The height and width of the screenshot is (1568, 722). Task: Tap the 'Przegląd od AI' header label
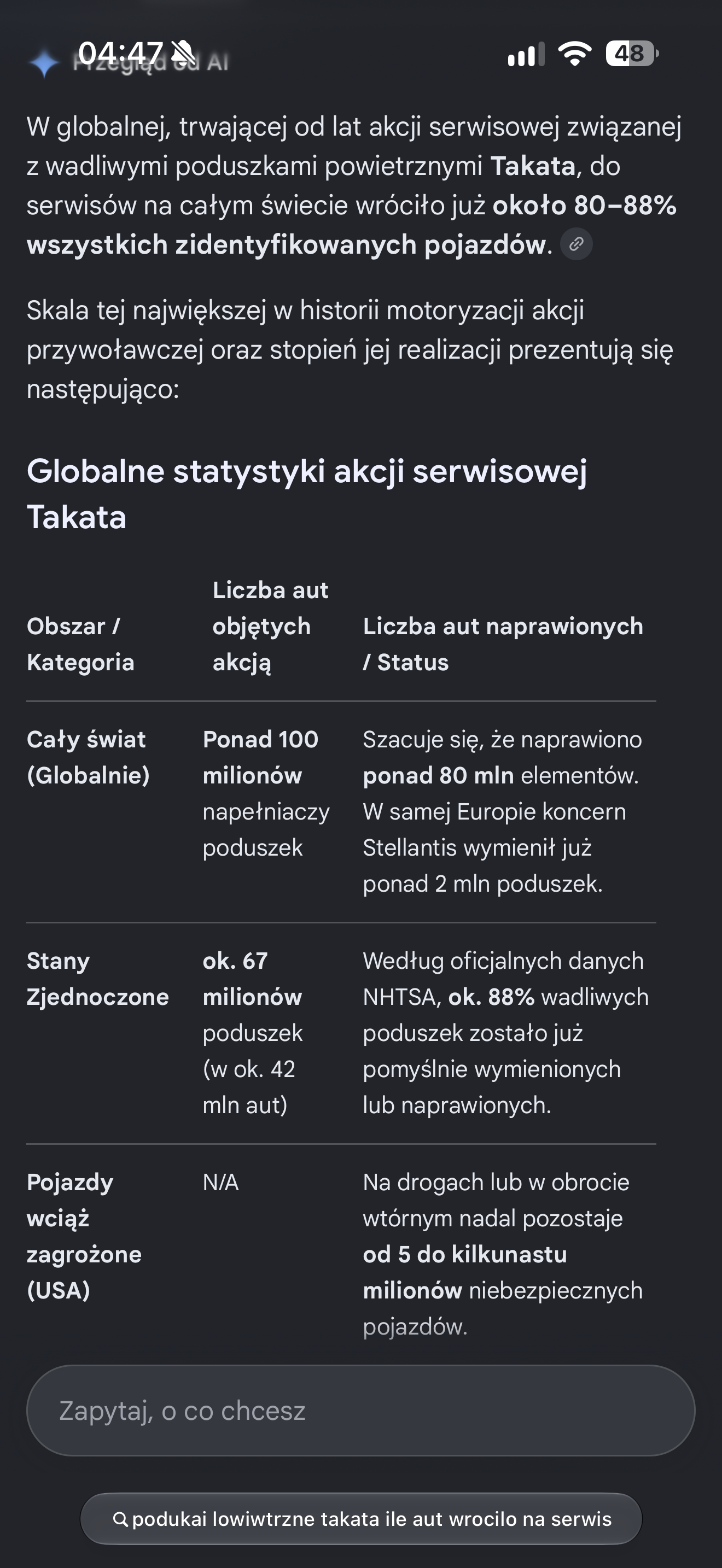click(150, 62)
